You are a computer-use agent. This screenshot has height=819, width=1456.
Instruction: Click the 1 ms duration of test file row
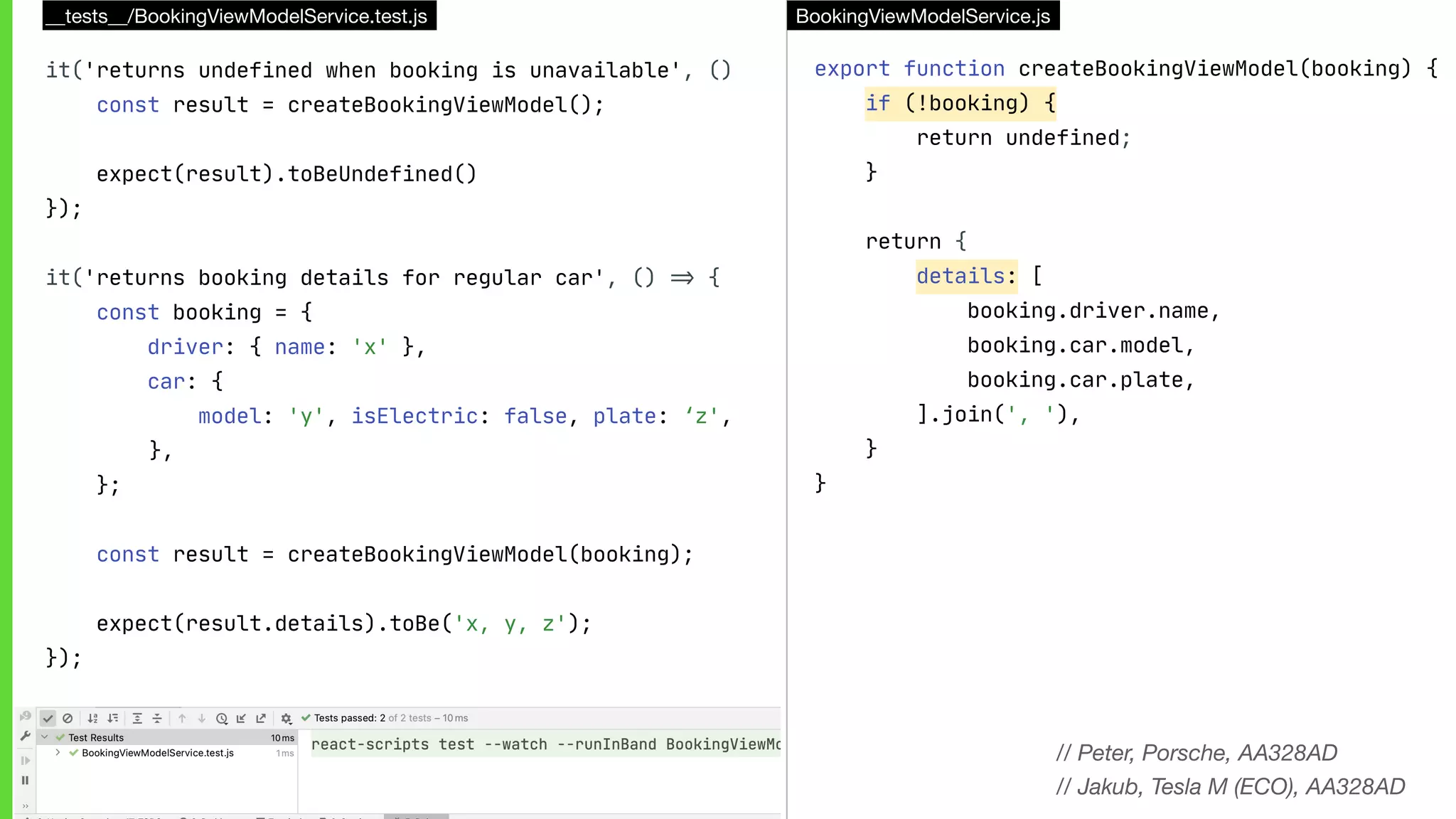[285, 754]
